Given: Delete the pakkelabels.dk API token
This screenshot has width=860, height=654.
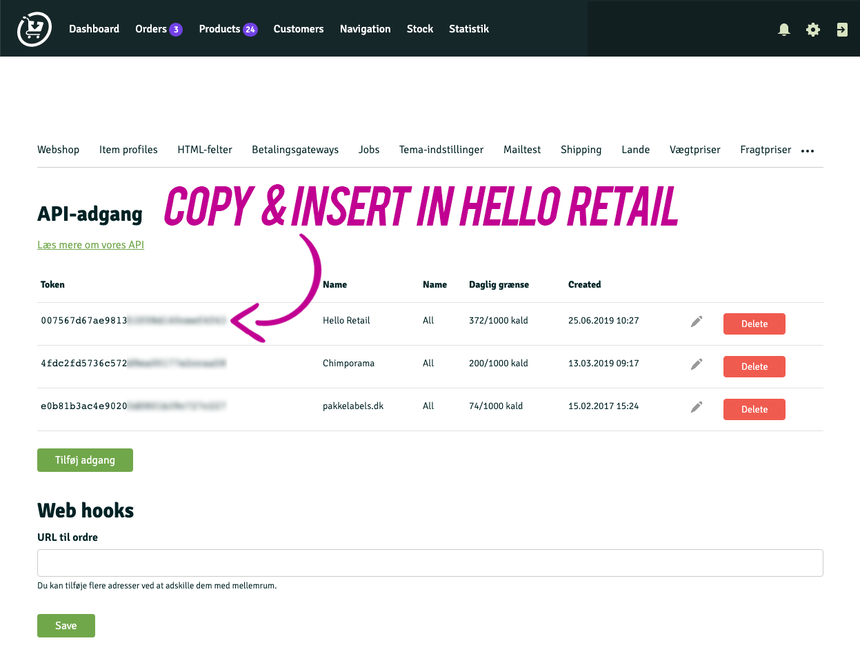Looking at the screenshot, I should 754,409.
